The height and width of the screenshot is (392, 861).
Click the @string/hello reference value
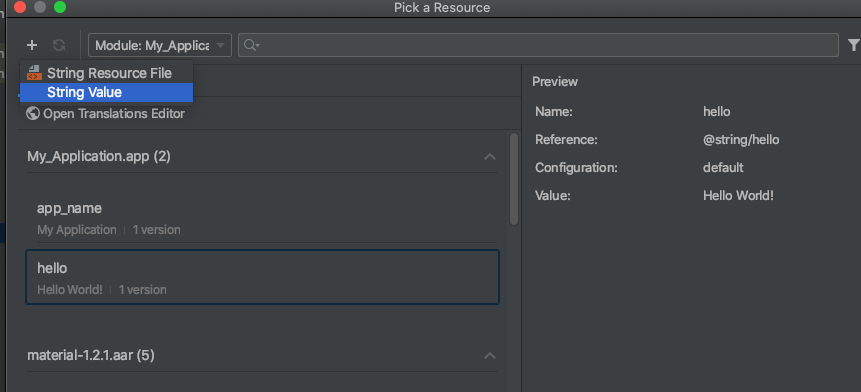[x=741, y=139]
